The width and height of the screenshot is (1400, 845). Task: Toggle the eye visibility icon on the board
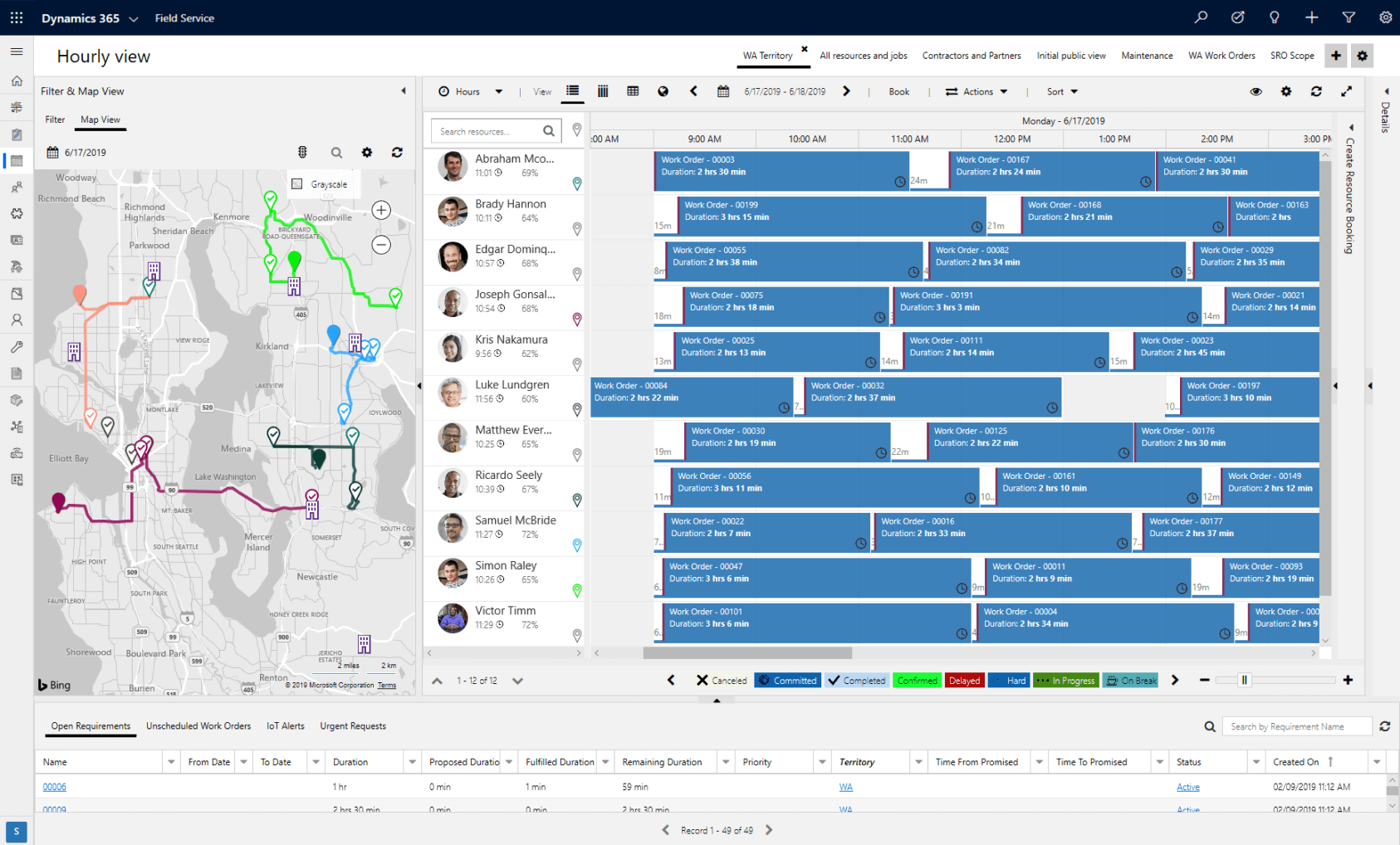pos(1256,91)
